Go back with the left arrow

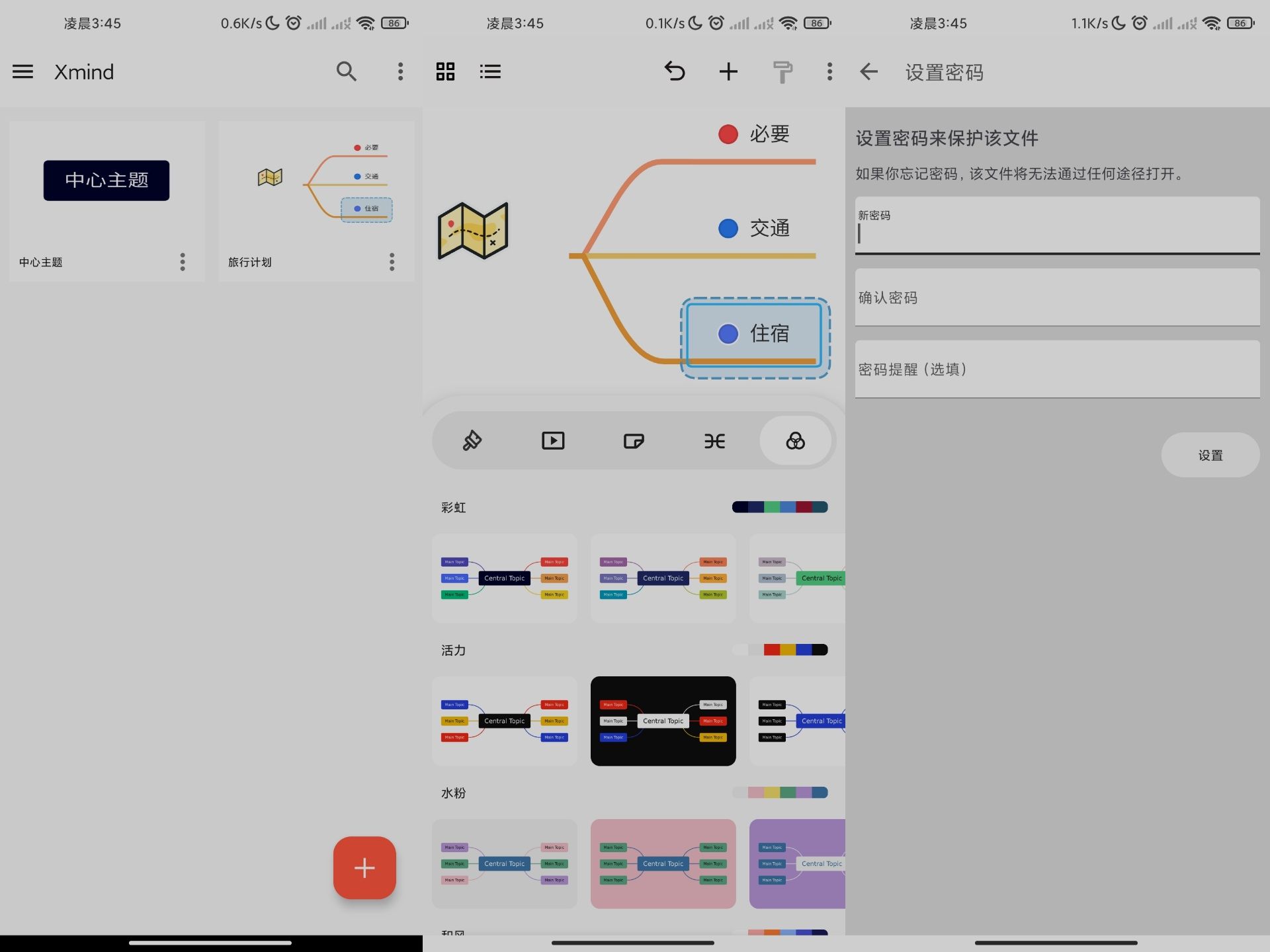coord(868,71)
